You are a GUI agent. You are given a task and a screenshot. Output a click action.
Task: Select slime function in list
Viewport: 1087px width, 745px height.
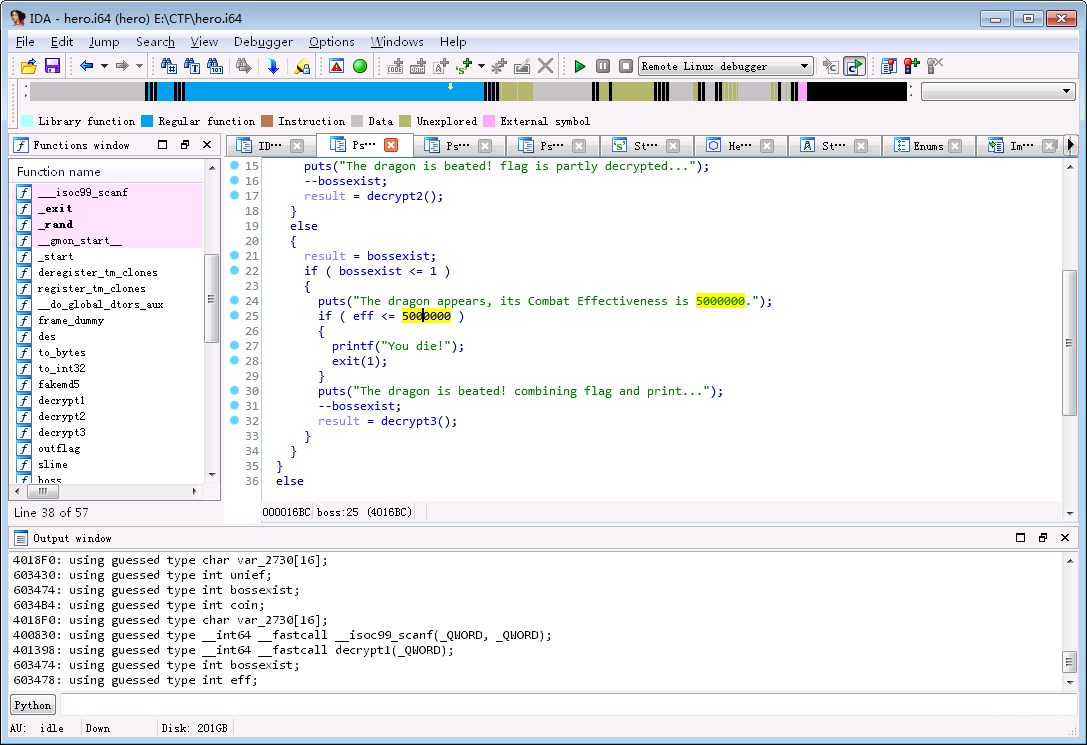tap(53, 464)
